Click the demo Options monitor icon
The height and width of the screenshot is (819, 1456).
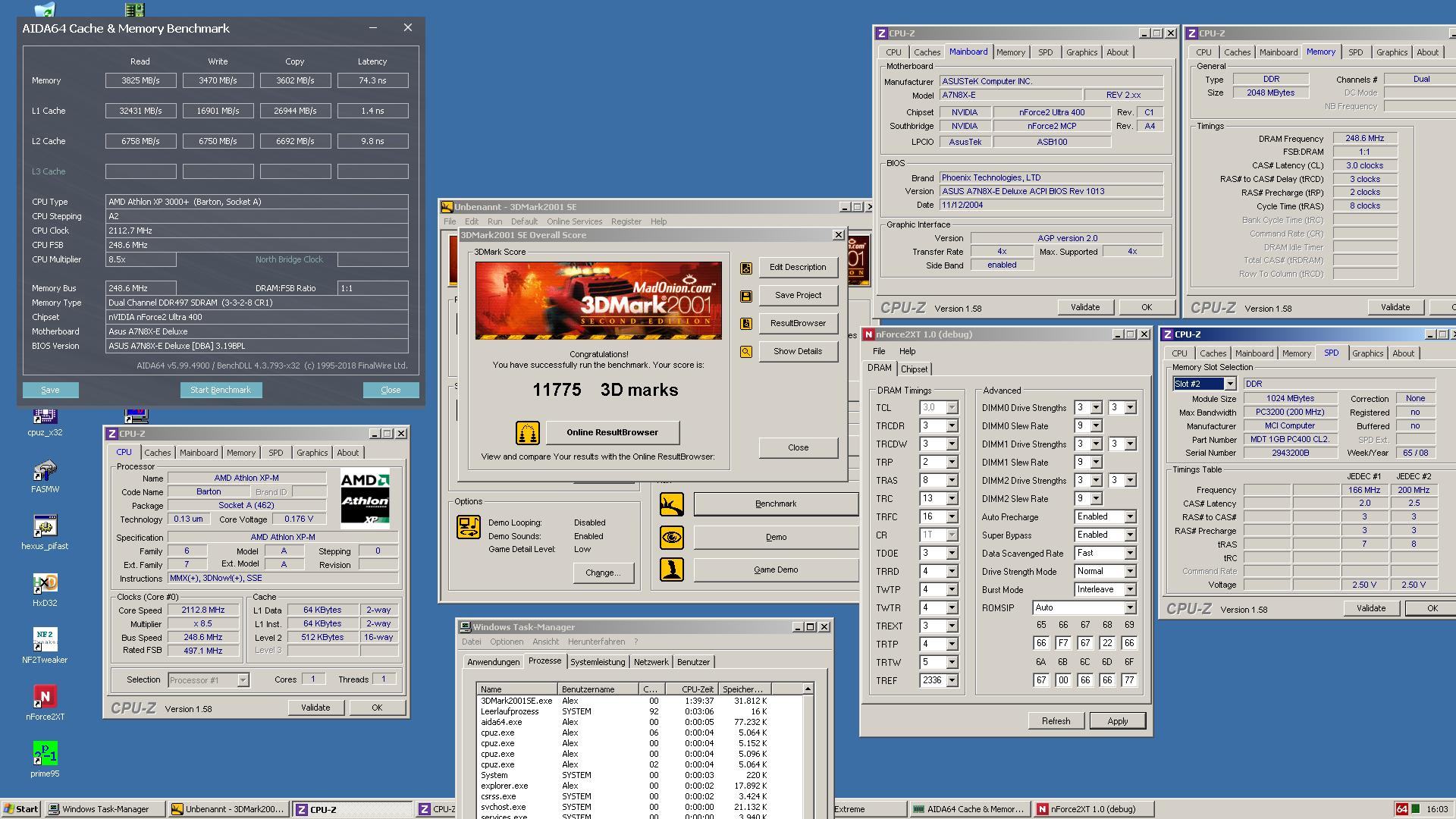point(469,527)
